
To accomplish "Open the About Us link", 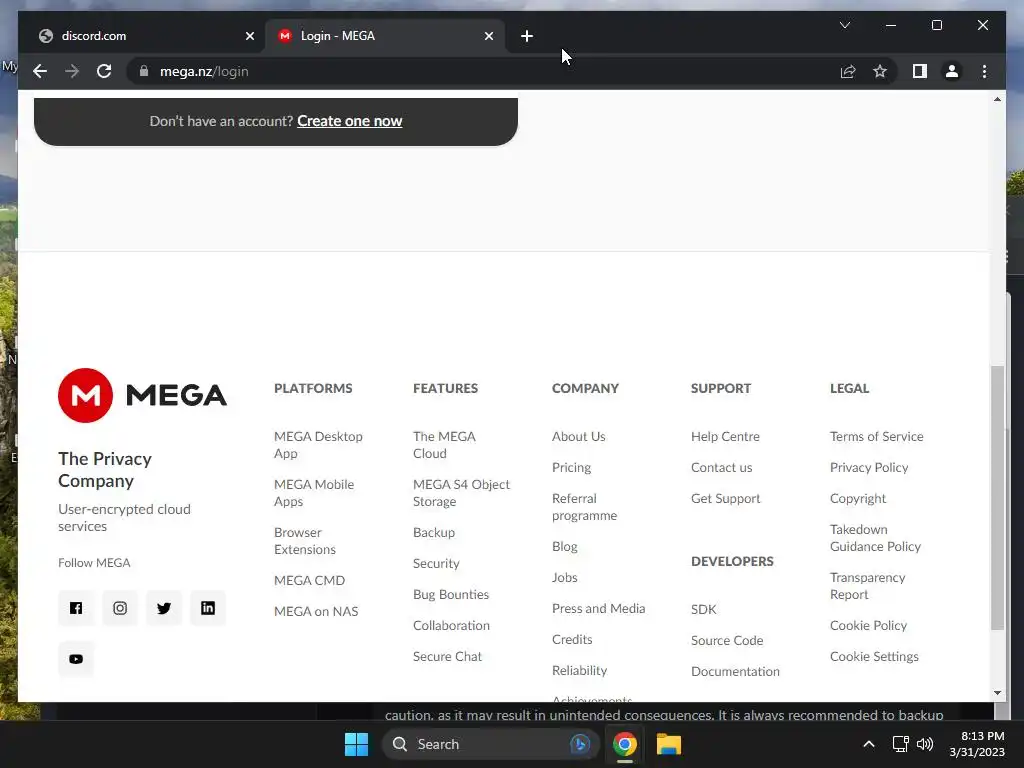I will pyautogui.click(x=579, y=436).
